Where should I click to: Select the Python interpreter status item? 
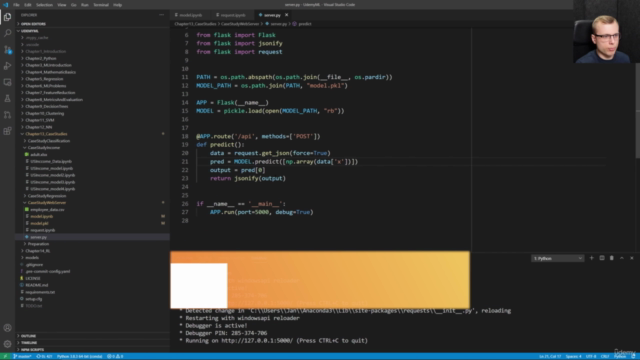79,356
